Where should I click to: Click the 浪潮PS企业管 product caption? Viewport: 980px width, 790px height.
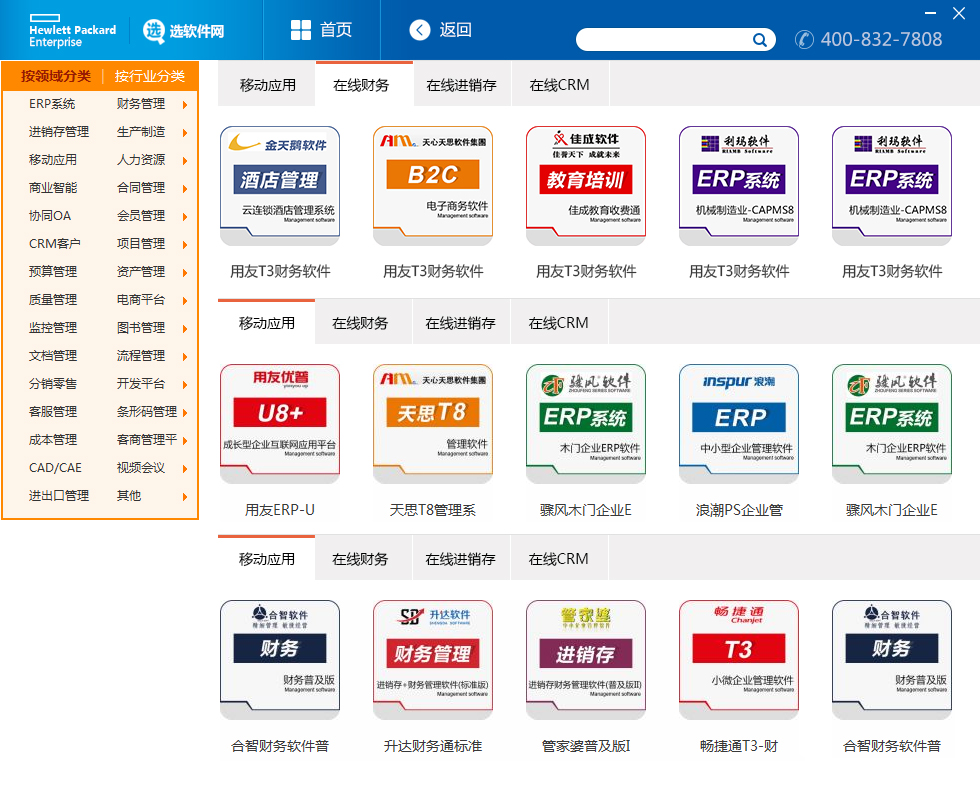click(x=739, y=510)
